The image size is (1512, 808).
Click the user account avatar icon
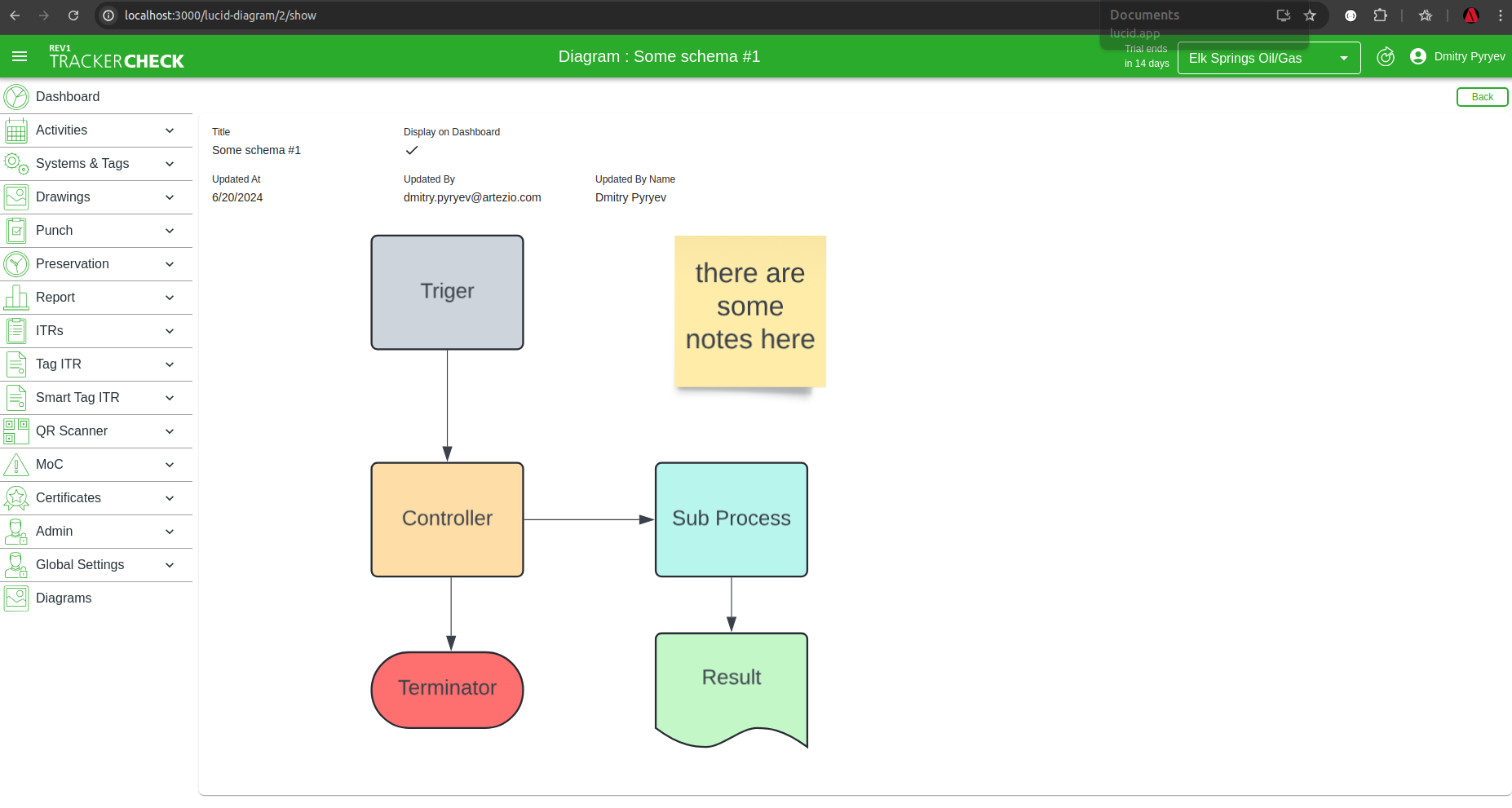[x=1418, y=56]
